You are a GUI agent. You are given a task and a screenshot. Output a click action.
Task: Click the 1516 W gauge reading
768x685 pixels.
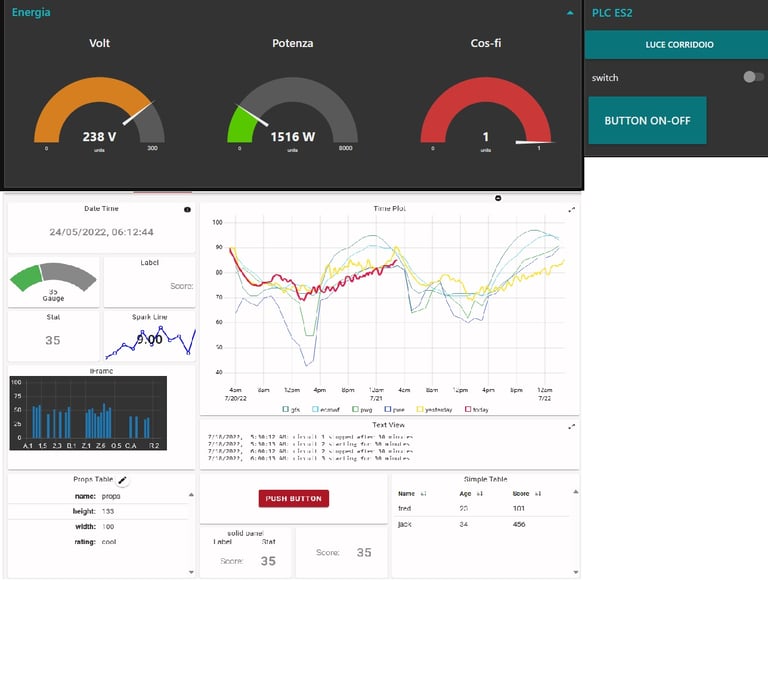[292, 137]
